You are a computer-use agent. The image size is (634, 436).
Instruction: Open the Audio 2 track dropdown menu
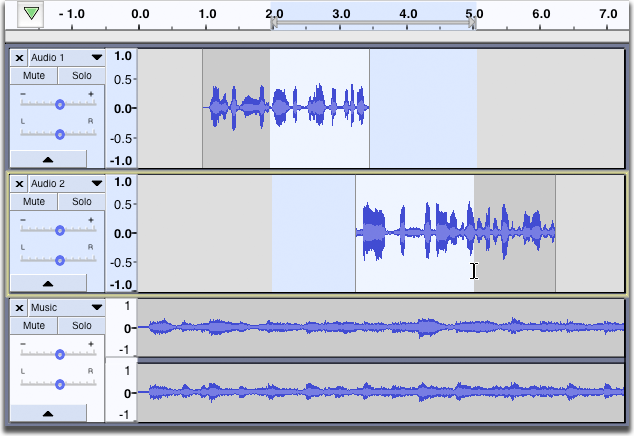pos(96,184)
